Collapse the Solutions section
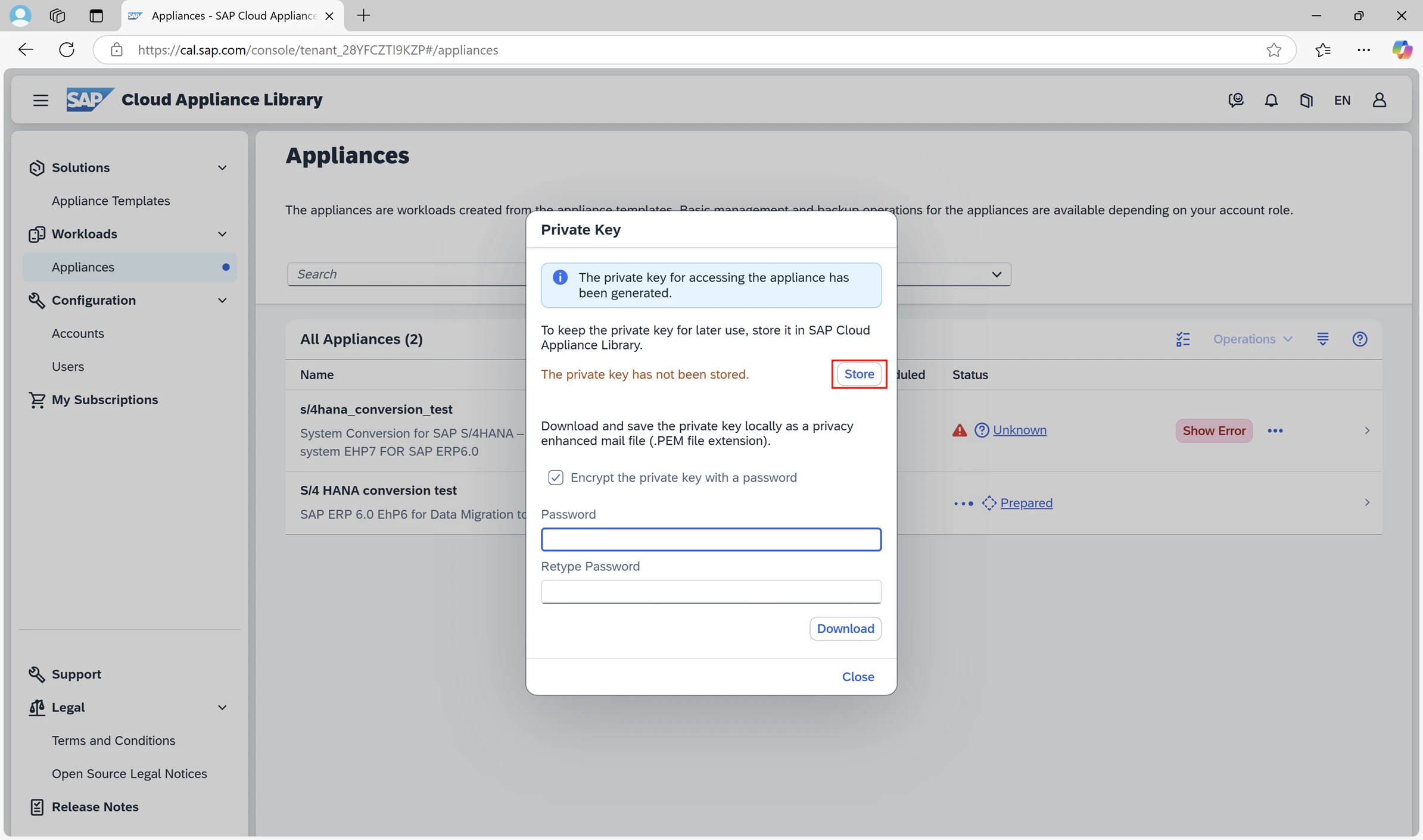The image size is (1423, 840). click(222, 168)
